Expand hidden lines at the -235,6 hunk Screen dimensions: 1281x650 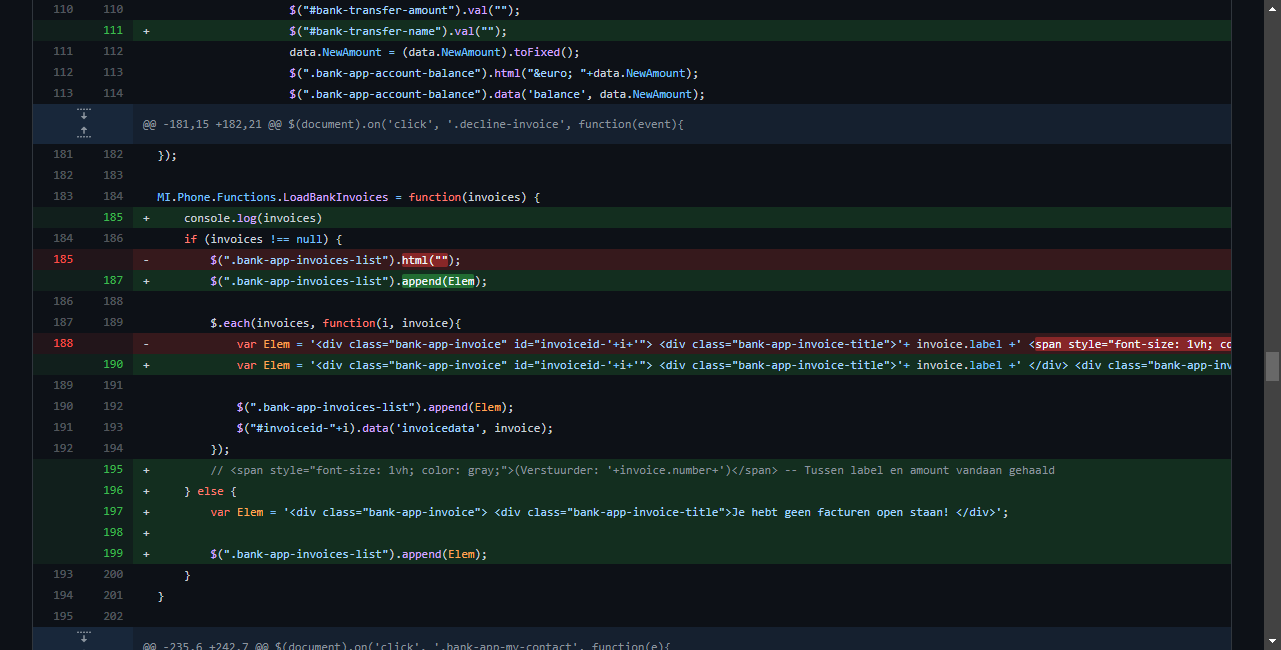coord(84,636)
